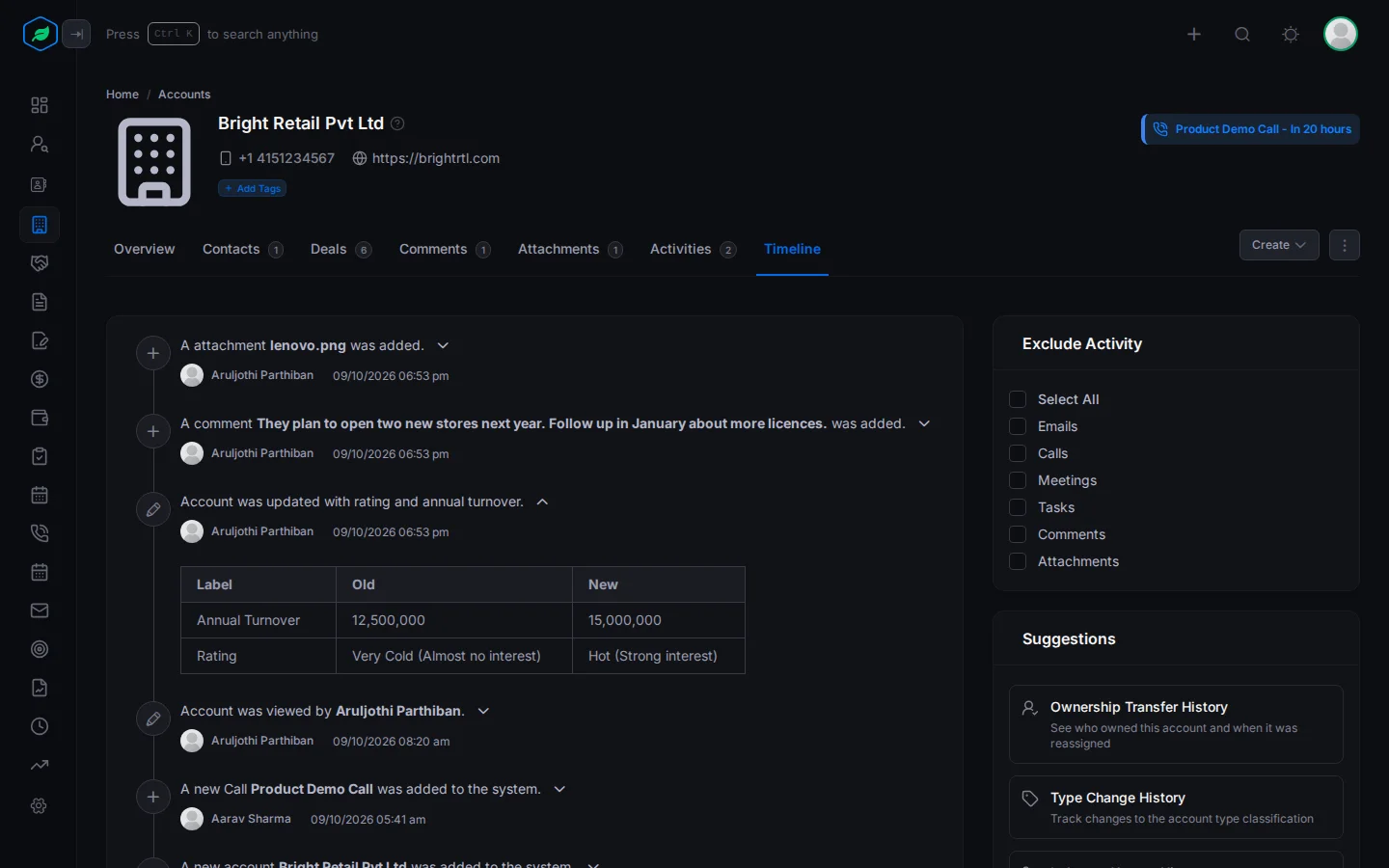Viewport: 1389px width, 868px height.
Task: Open the contact card icon in sidebar
Action: click(x=40, y=184)
